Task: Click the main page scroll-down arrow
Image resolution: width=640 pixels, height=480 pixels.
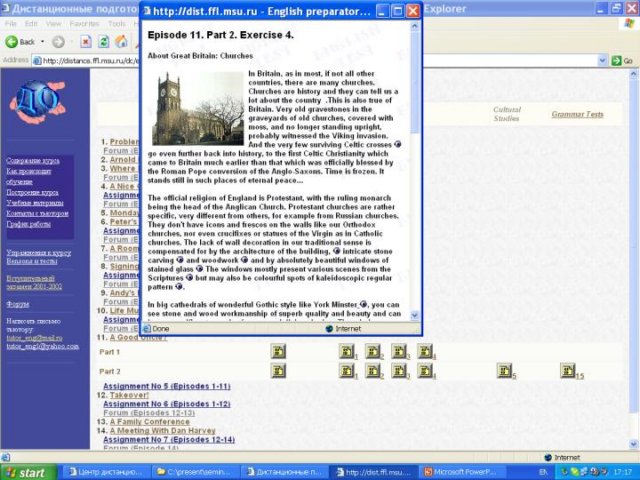Action: [633, 444]
